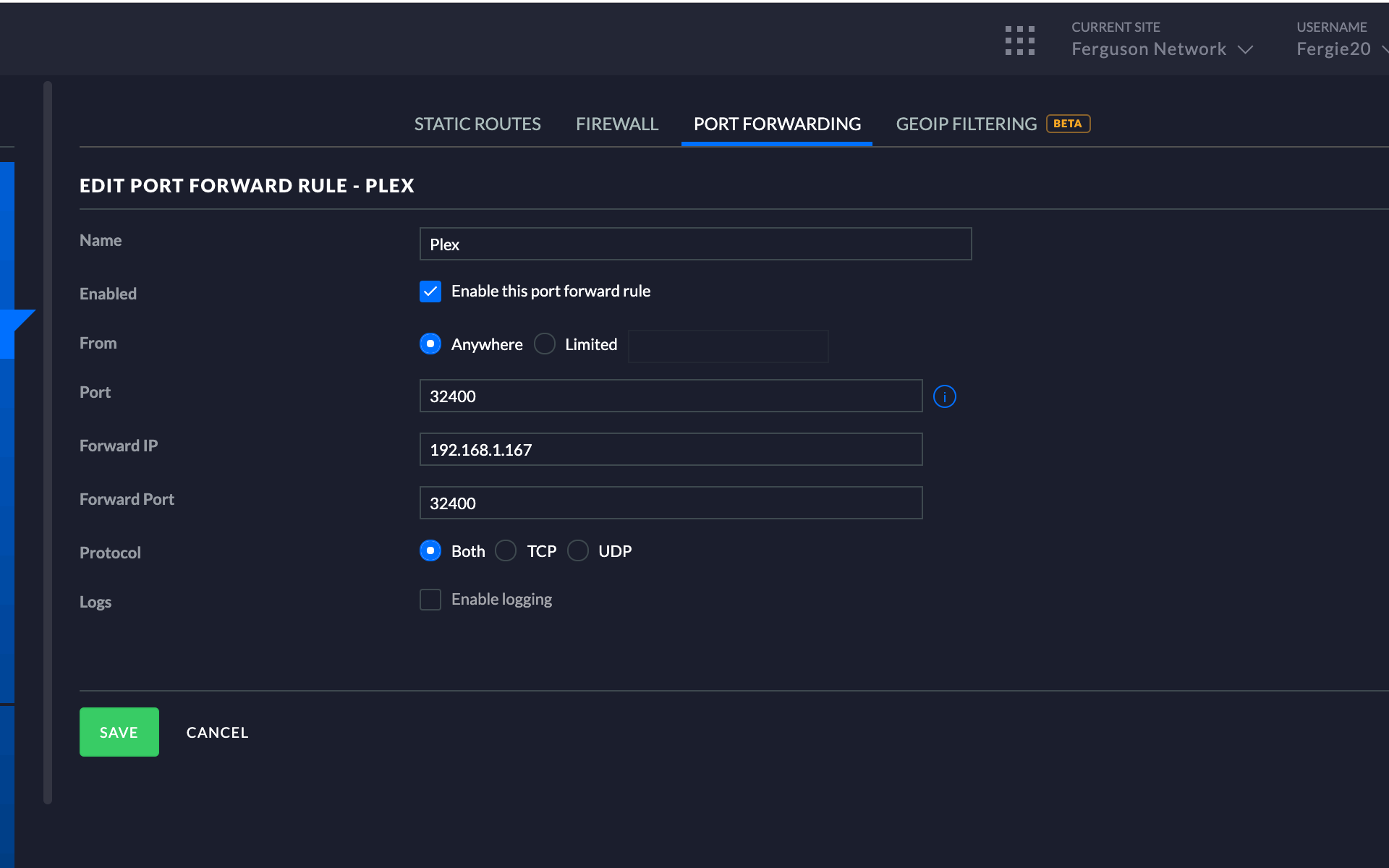Viewport: 1389px width, 868px height.
Task: Enable logging checkbox
Action: tap(430, 600)
